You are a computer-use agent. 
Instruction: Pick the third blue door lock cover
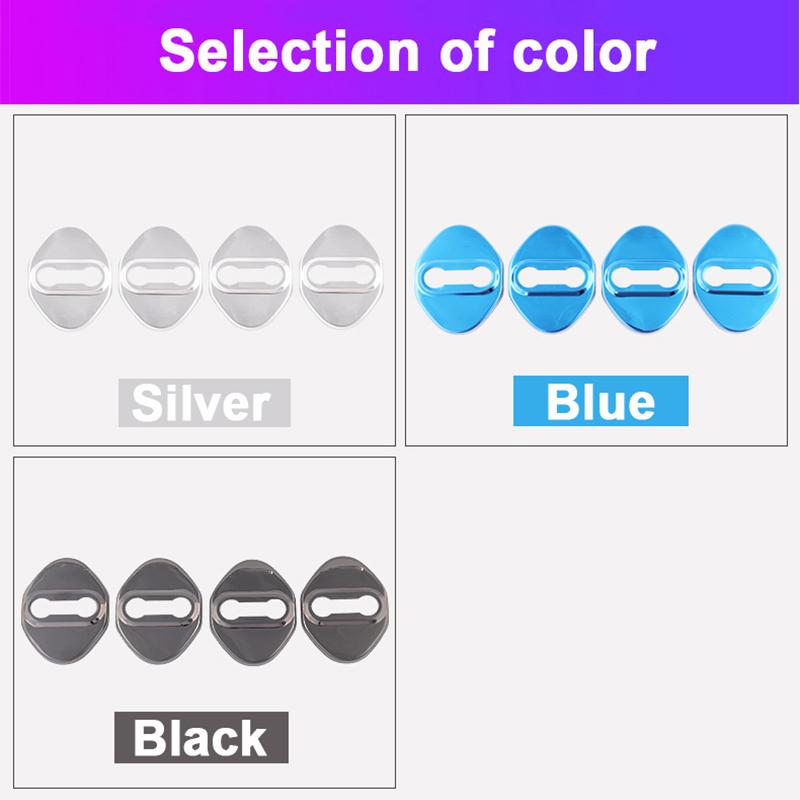pyautogui.click(x=644, y=276)
